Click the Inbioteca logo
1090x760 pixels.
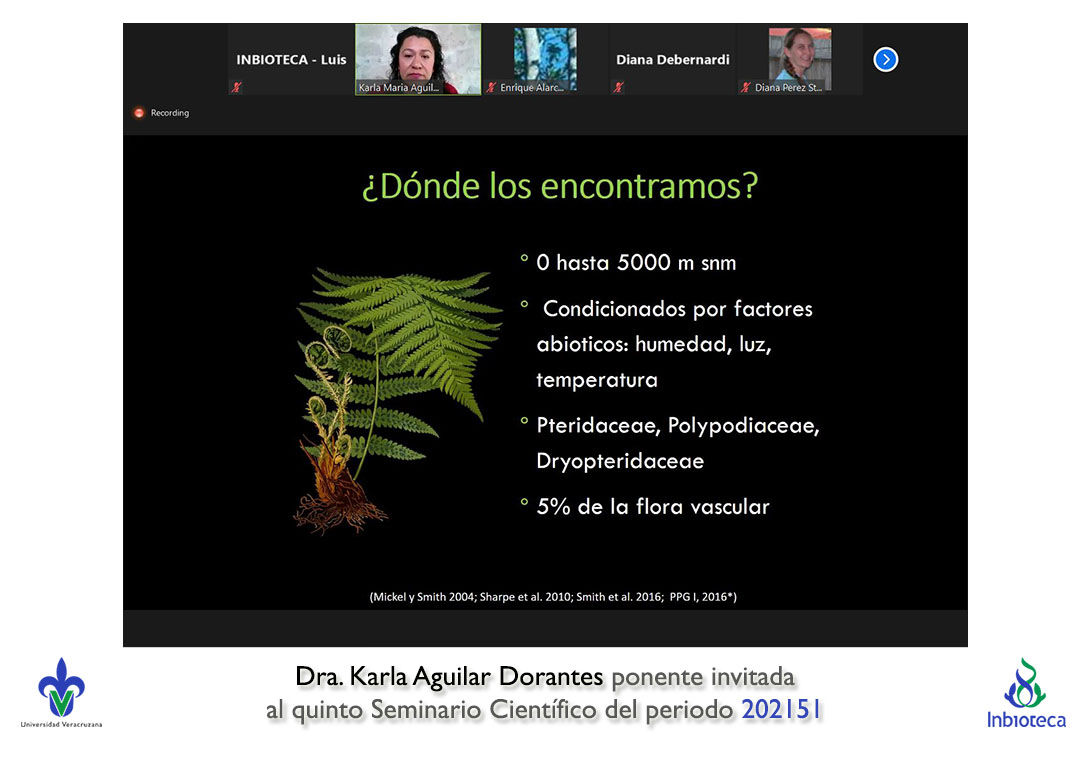tap(1026, 693)
